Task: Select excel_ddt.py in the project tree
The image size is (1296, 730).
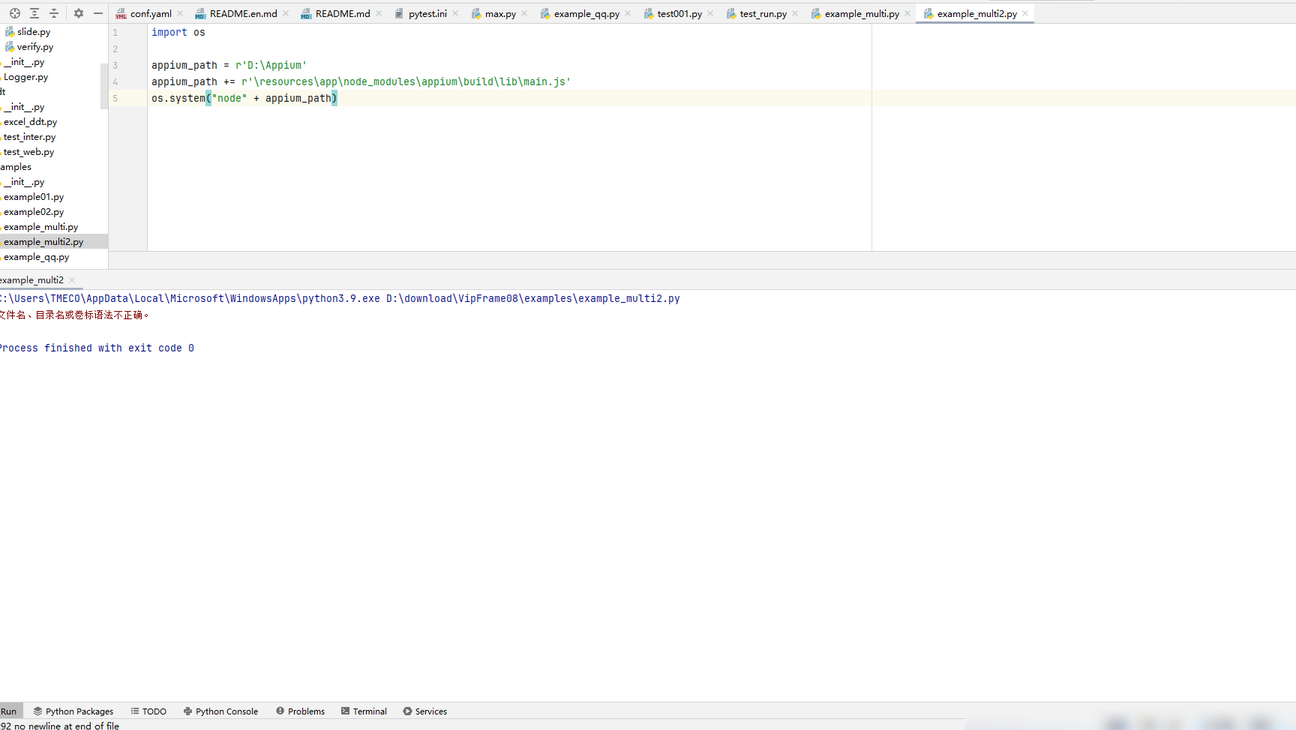Action: point(30,122)
